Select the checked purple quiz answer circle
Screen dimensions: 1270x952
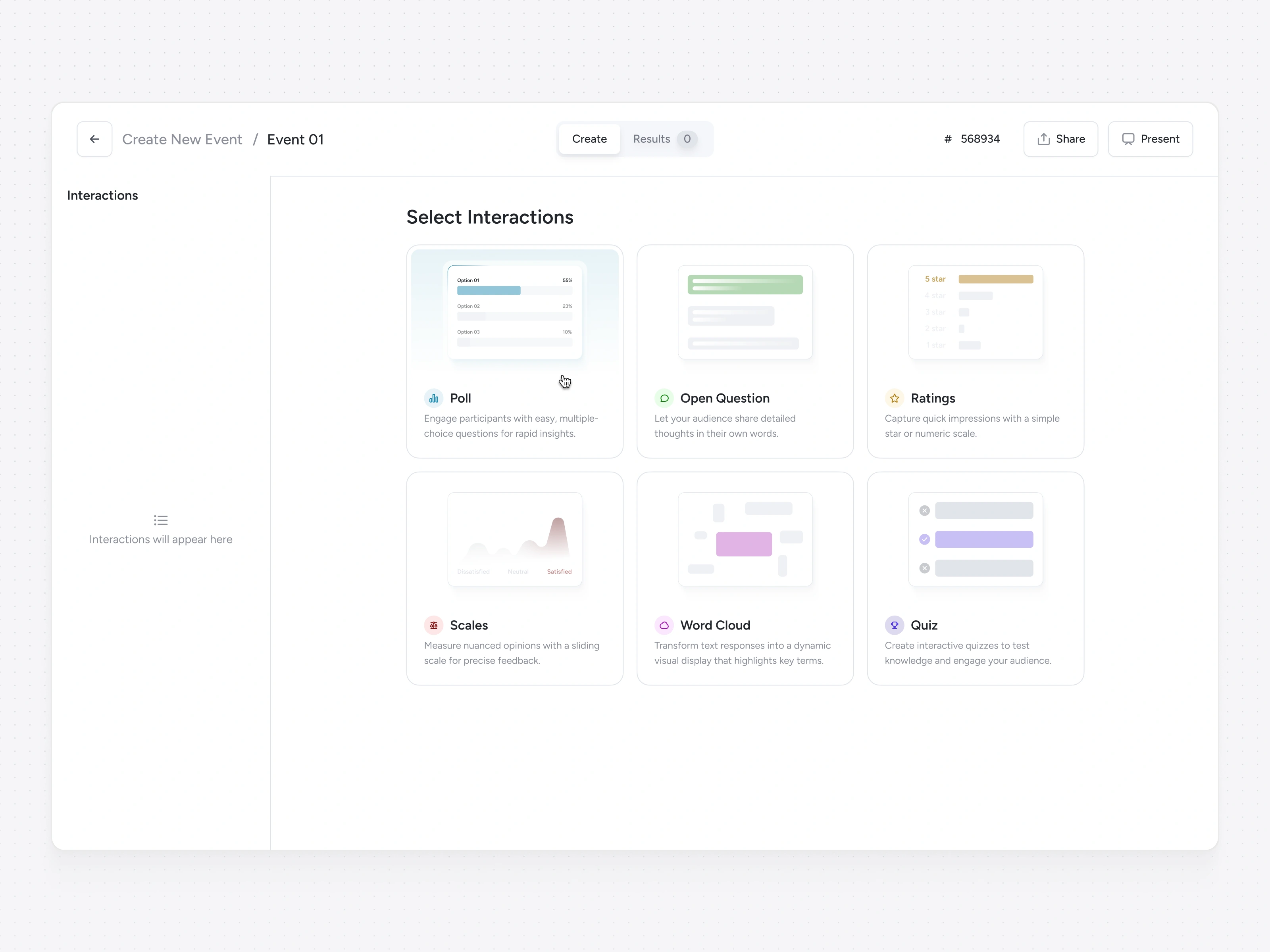point(924,539)
